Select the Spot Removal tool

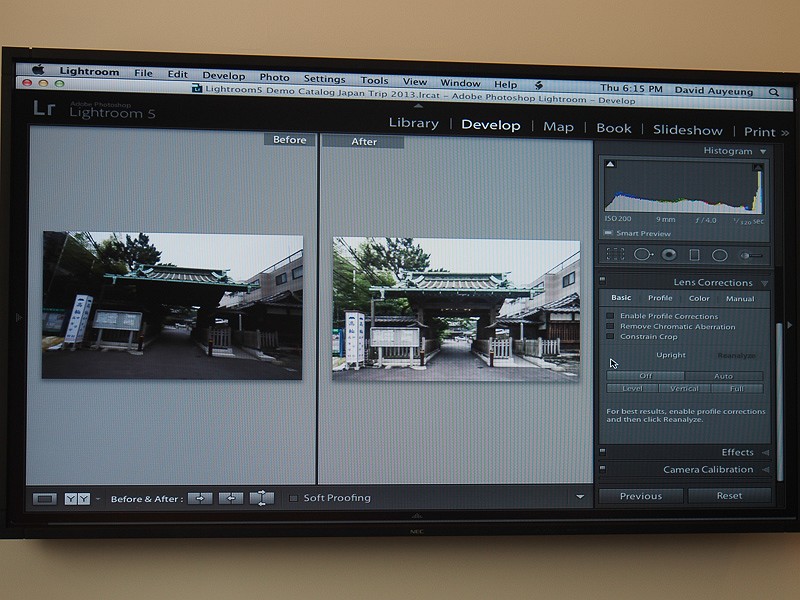tap(643, 254)
